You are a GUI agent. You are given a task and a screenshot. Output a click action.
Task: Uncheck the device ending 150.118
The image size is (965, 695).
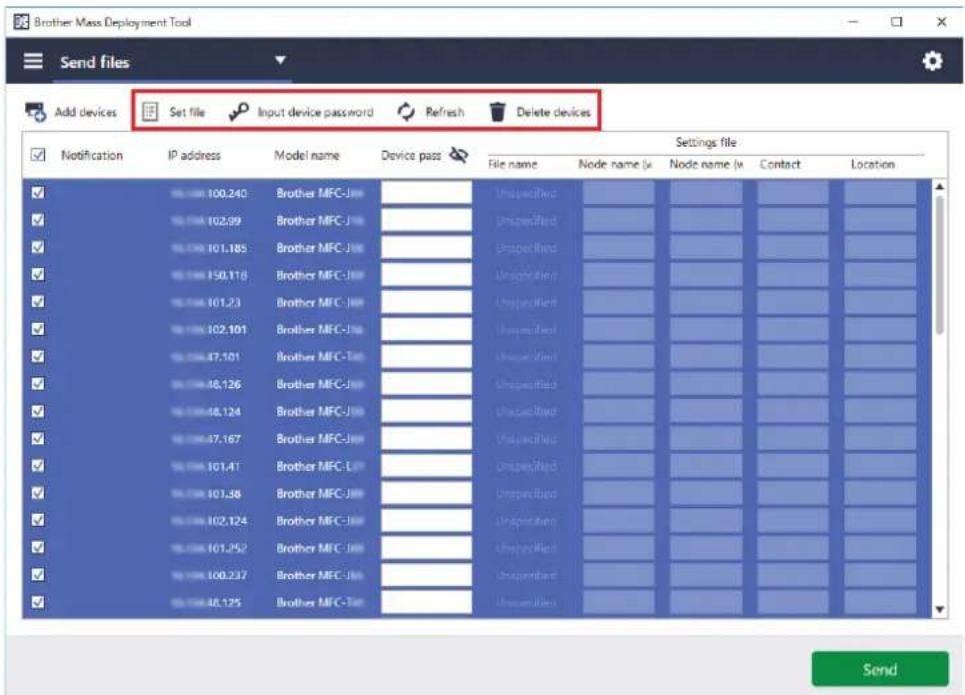(38, 275)
